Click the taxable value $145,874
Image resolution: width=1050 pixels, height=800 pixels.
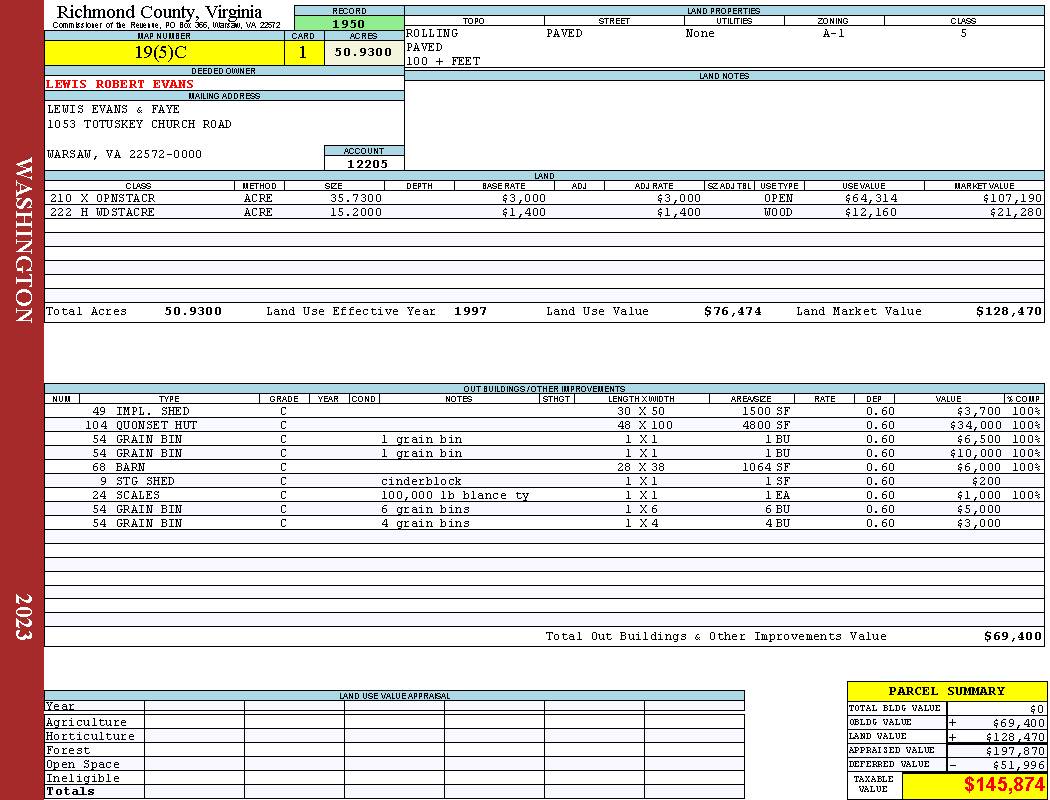(x=1004, y=785)
